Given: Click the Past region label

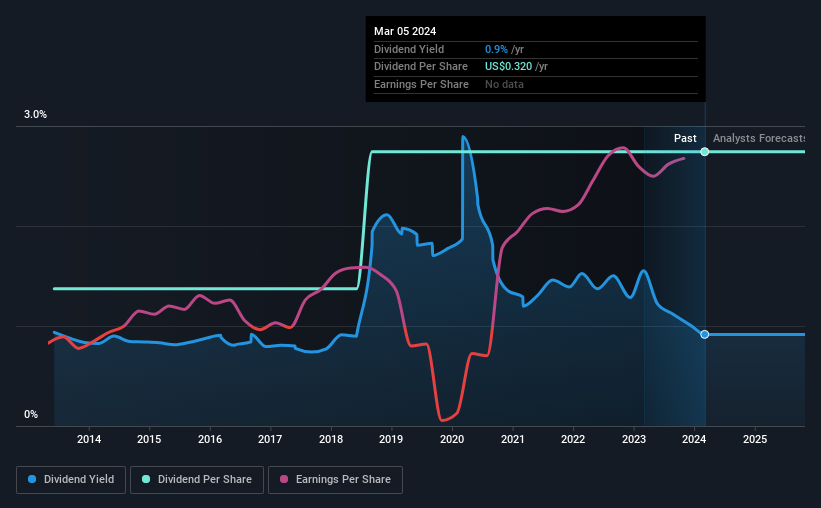Looking at the screenshot, I should [x=685, y=138].
